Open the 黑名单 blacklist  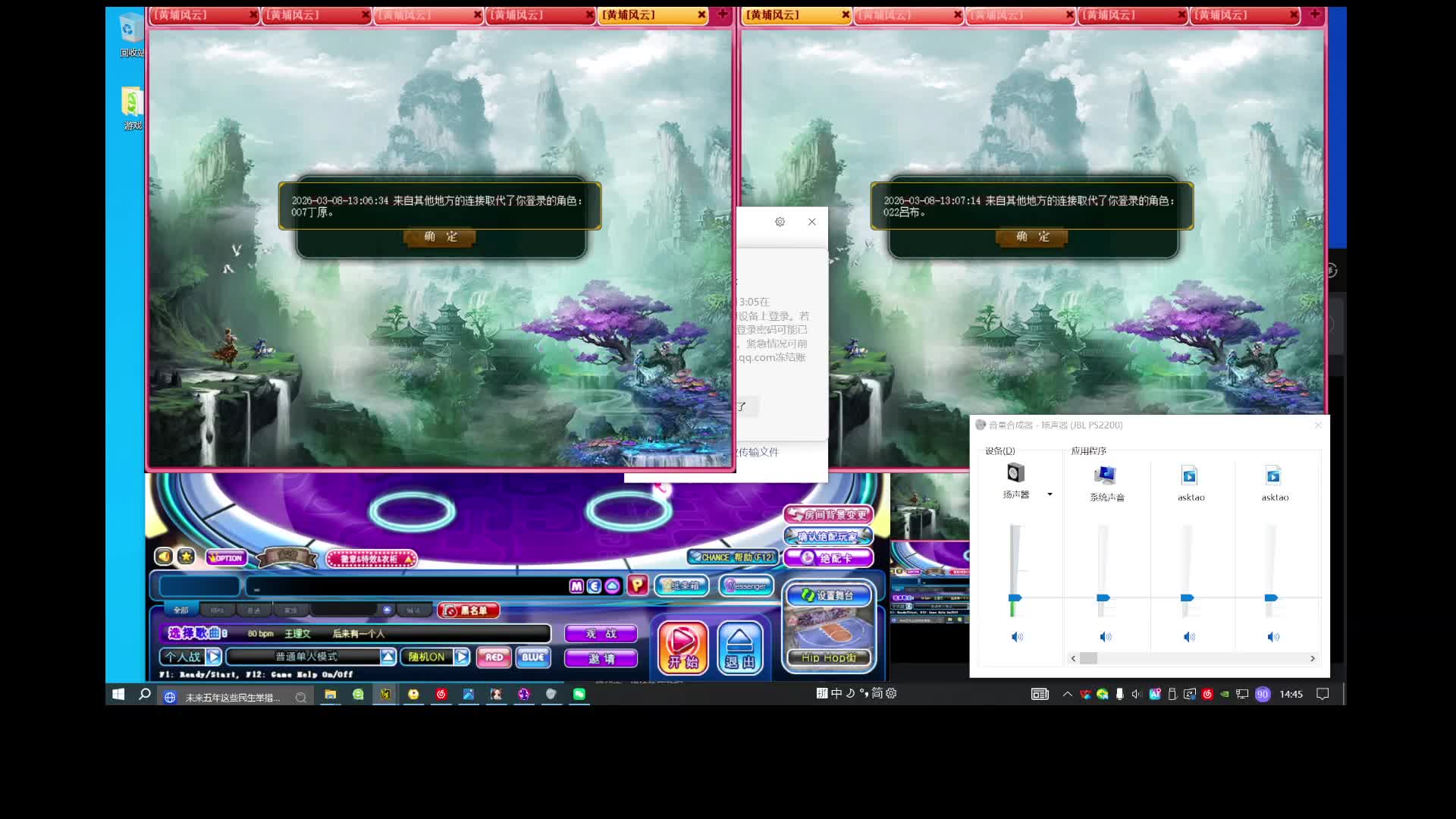pos(468,610)
